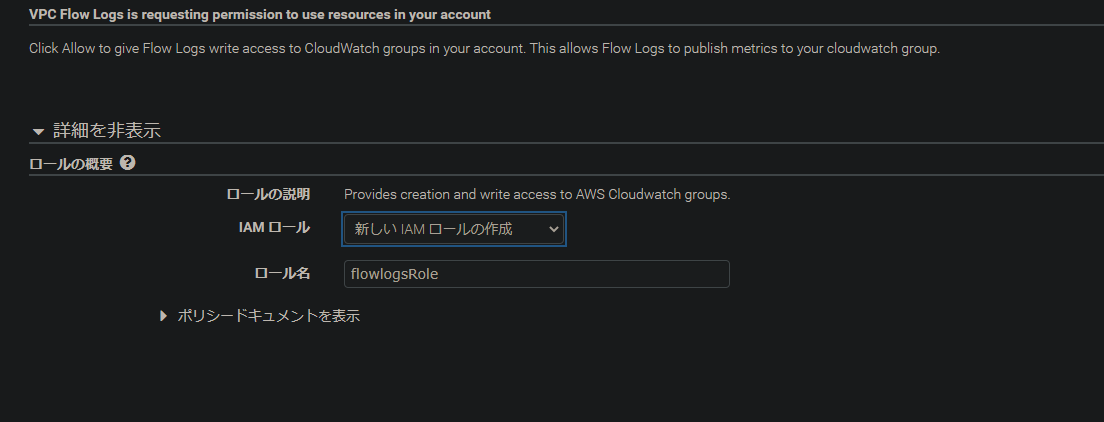Expand the ポリシードキュメントを表示 disclosure triangle

pos(164,316)
